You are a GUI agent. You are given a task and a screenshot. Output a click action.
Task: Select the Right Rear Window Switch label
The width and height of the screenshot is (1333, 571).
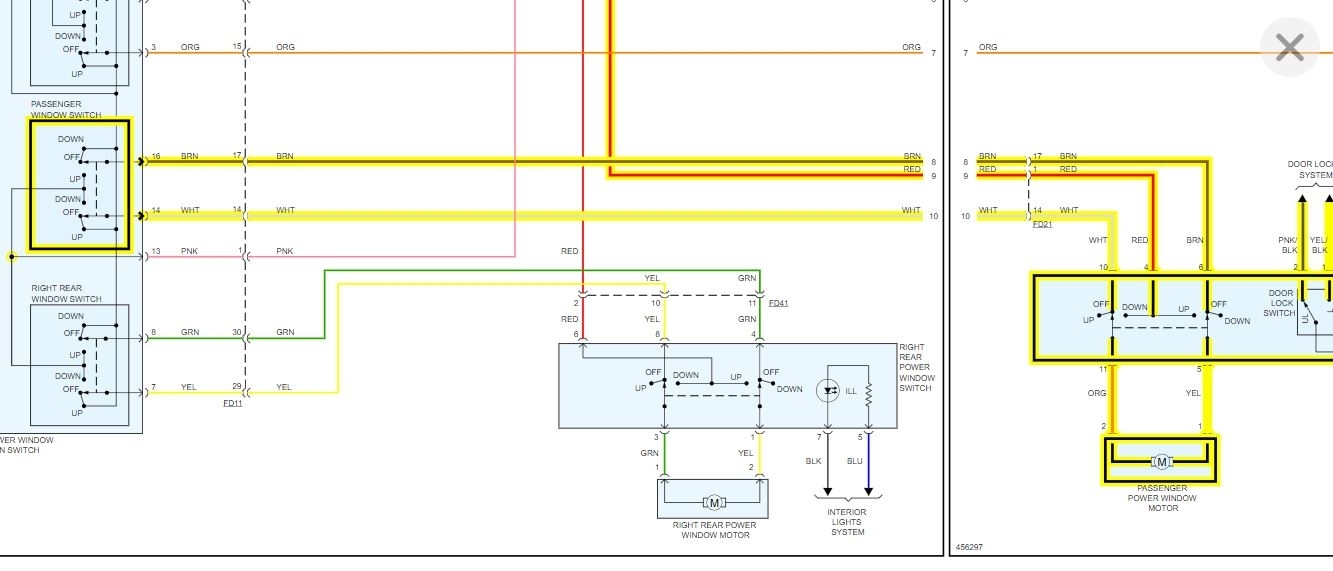(66, 293)
